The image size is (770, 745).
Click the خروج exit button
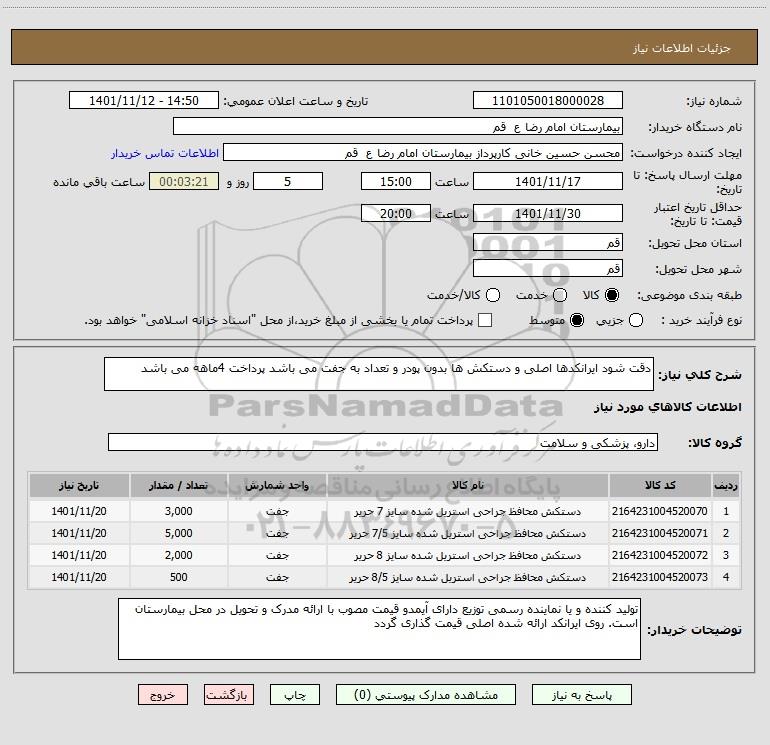click(163, 695)
